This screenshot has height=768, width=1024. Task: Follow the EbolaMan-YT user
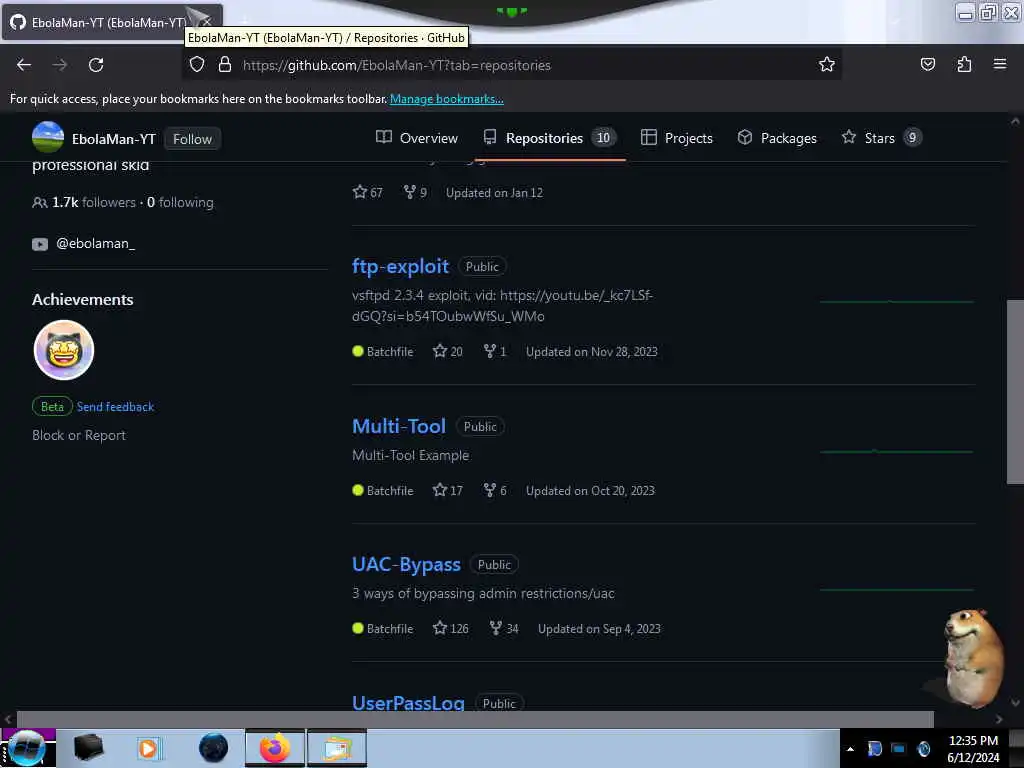tap(192, 139)
